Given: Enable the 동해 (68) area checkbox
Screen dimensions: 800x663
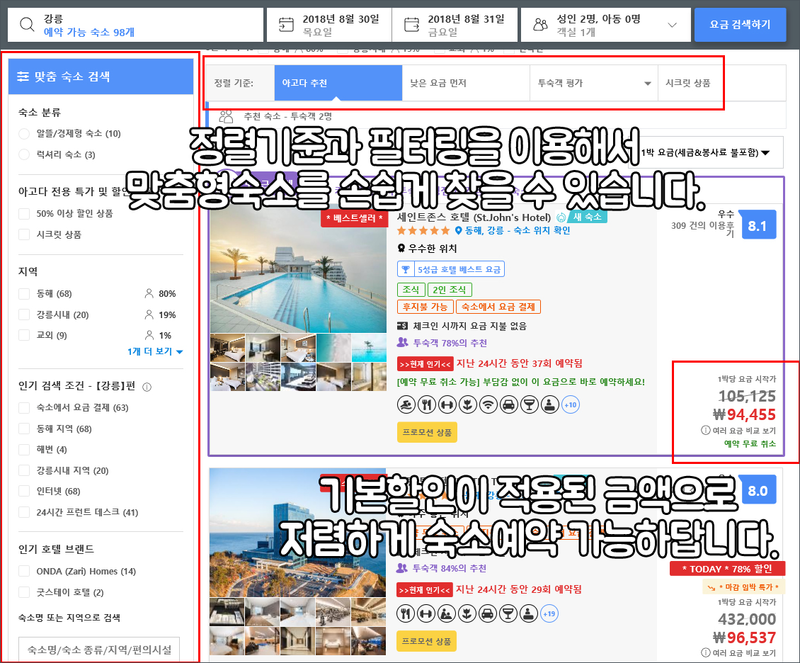Looking at the screenshot, I should coord(24,293).
